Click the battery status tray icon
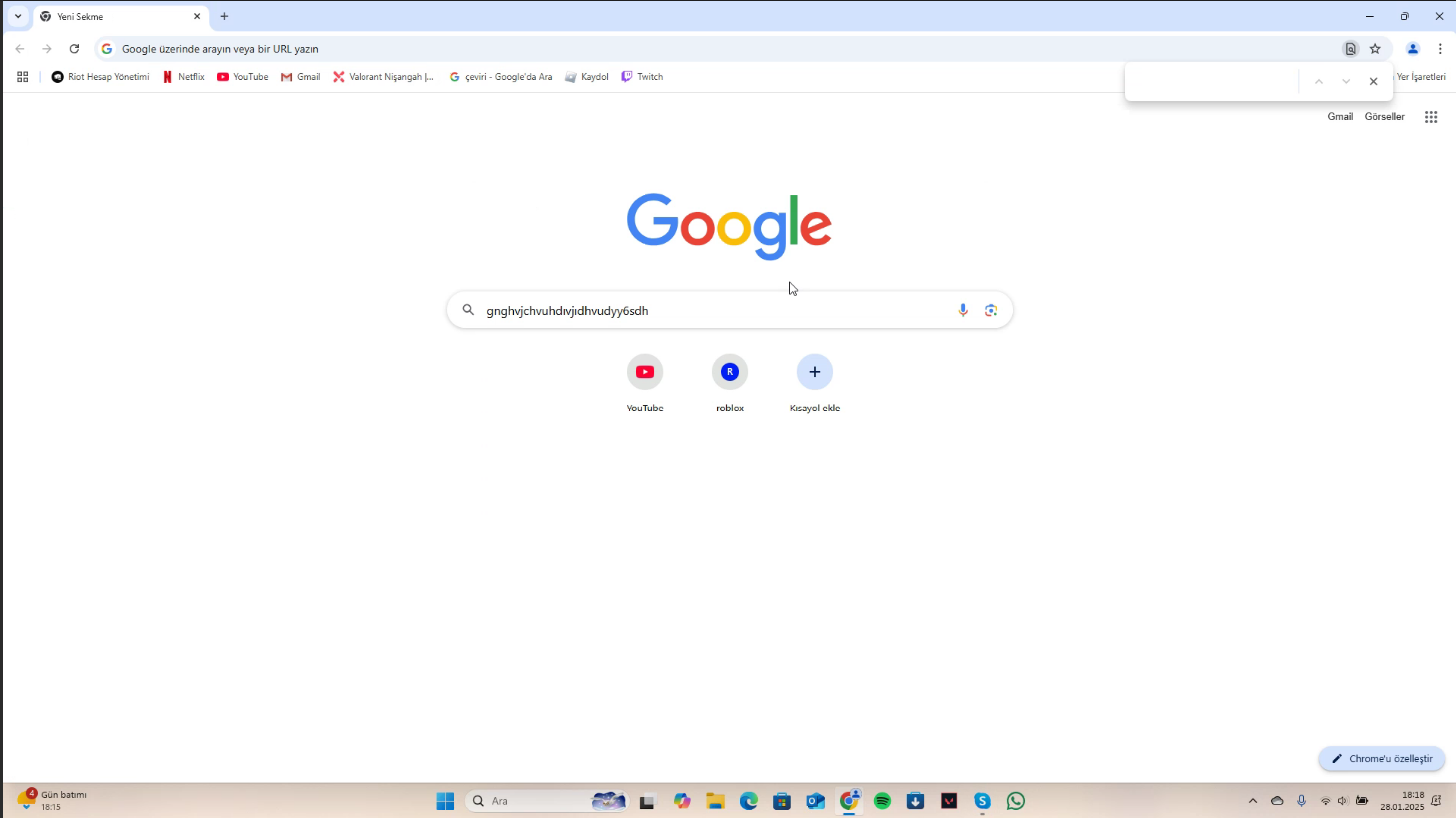The width and height of the screenshot is (1456, 818). (1362, 801)
